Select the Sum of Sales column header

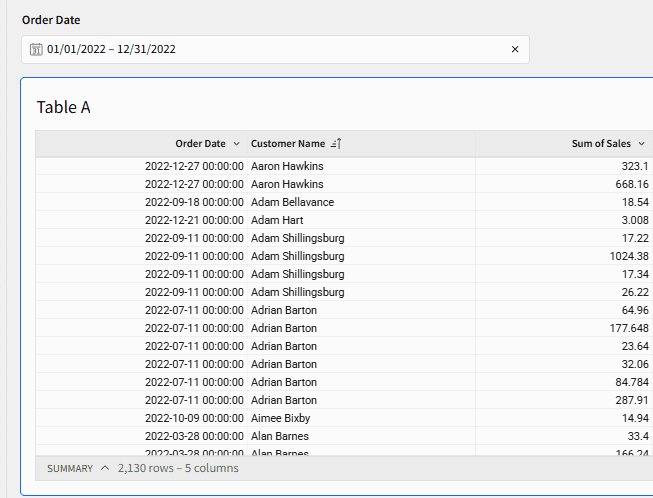[600, 144]
